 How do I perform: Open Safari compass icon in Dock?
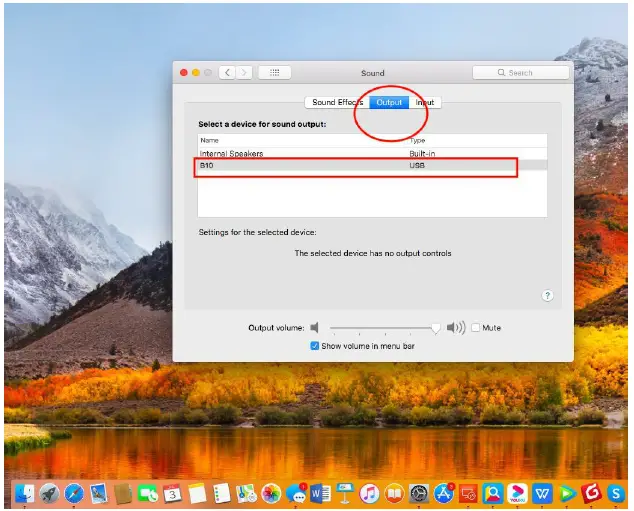(74, 494)
